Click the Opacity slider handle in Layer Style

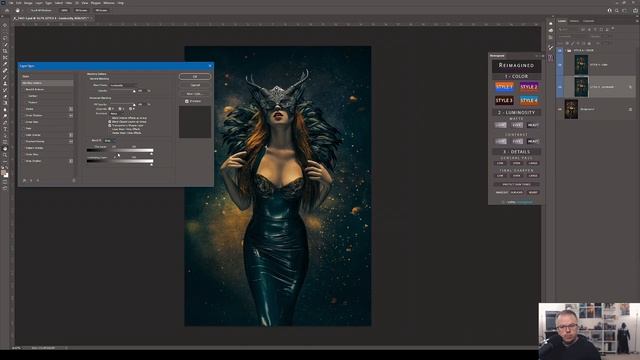(x=134, y=91)
